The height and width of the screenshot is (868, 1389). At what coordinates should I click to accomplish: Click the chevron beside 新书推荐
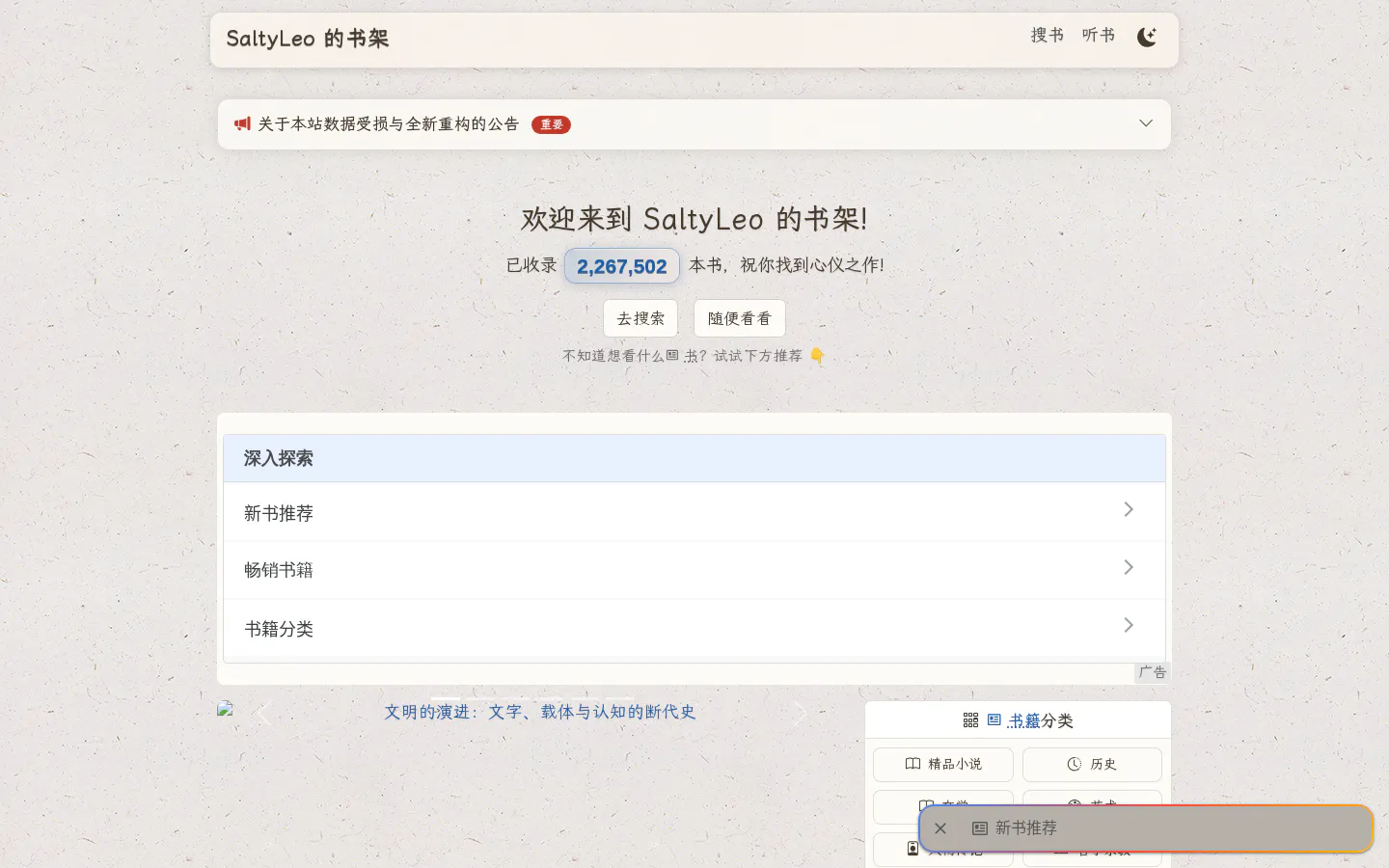[1128, 509]
